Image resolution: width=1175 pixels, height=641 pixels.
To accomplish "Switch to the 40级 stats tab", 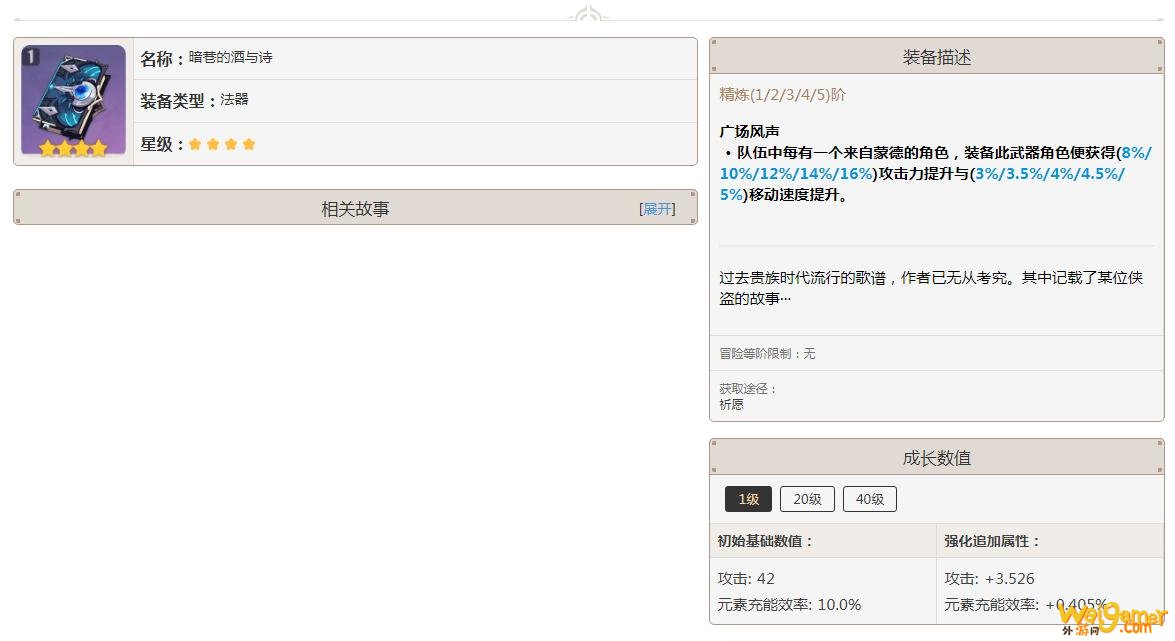I will 870,499.
